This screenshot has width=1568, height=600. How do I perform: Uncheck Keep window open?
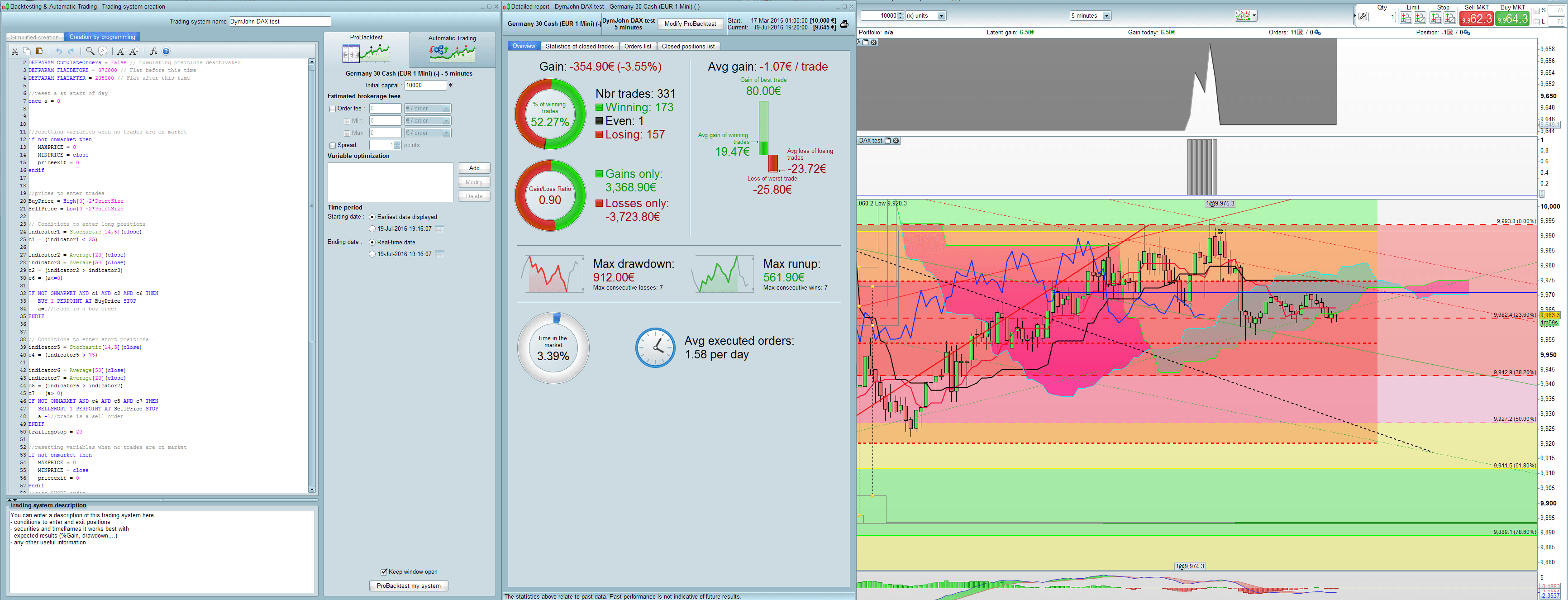[x=384, y=571]
